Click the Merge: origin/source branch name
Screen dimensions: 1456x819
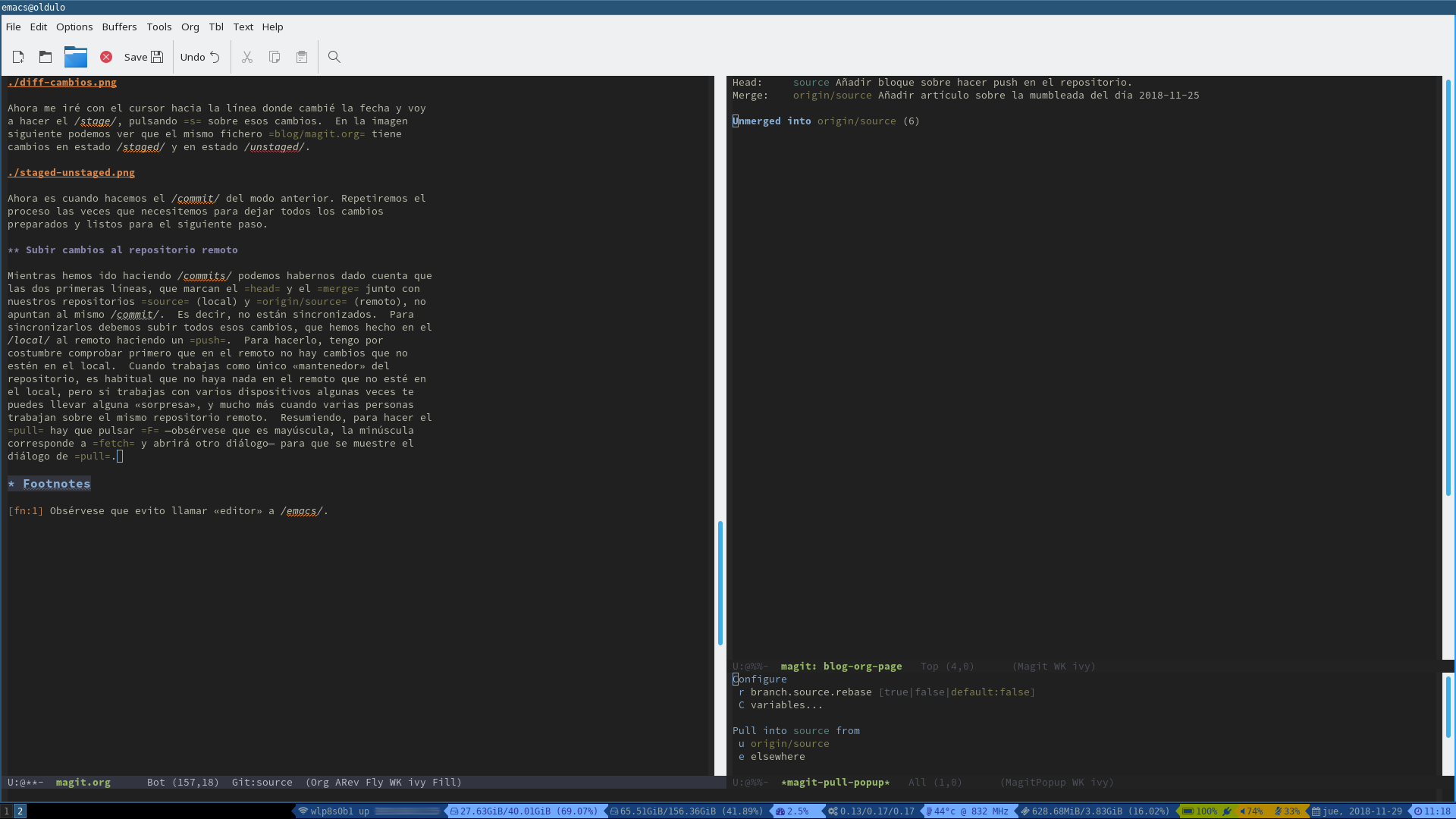click(833, 96)
